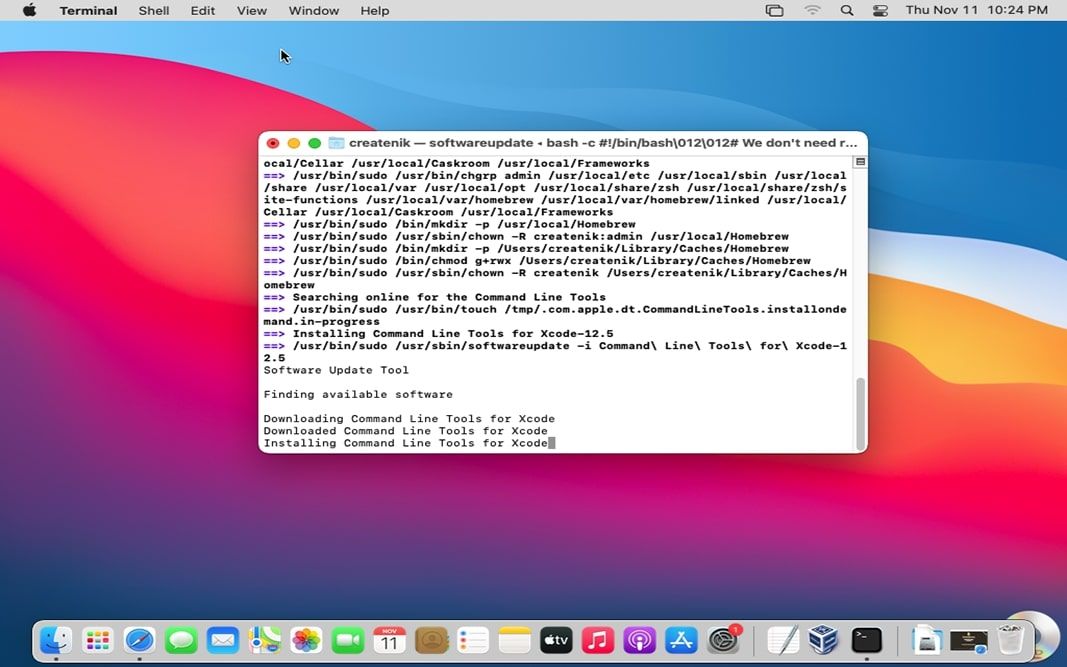Open the Podcasts app
The image size is (1067, 667).
[x=639, y=638]
